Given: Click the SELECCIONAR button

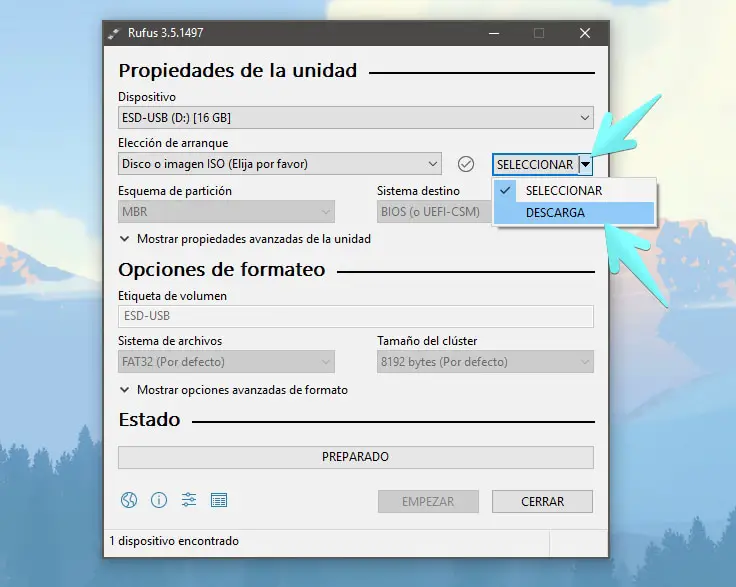Looking at the screenshot, I should 535,165.
